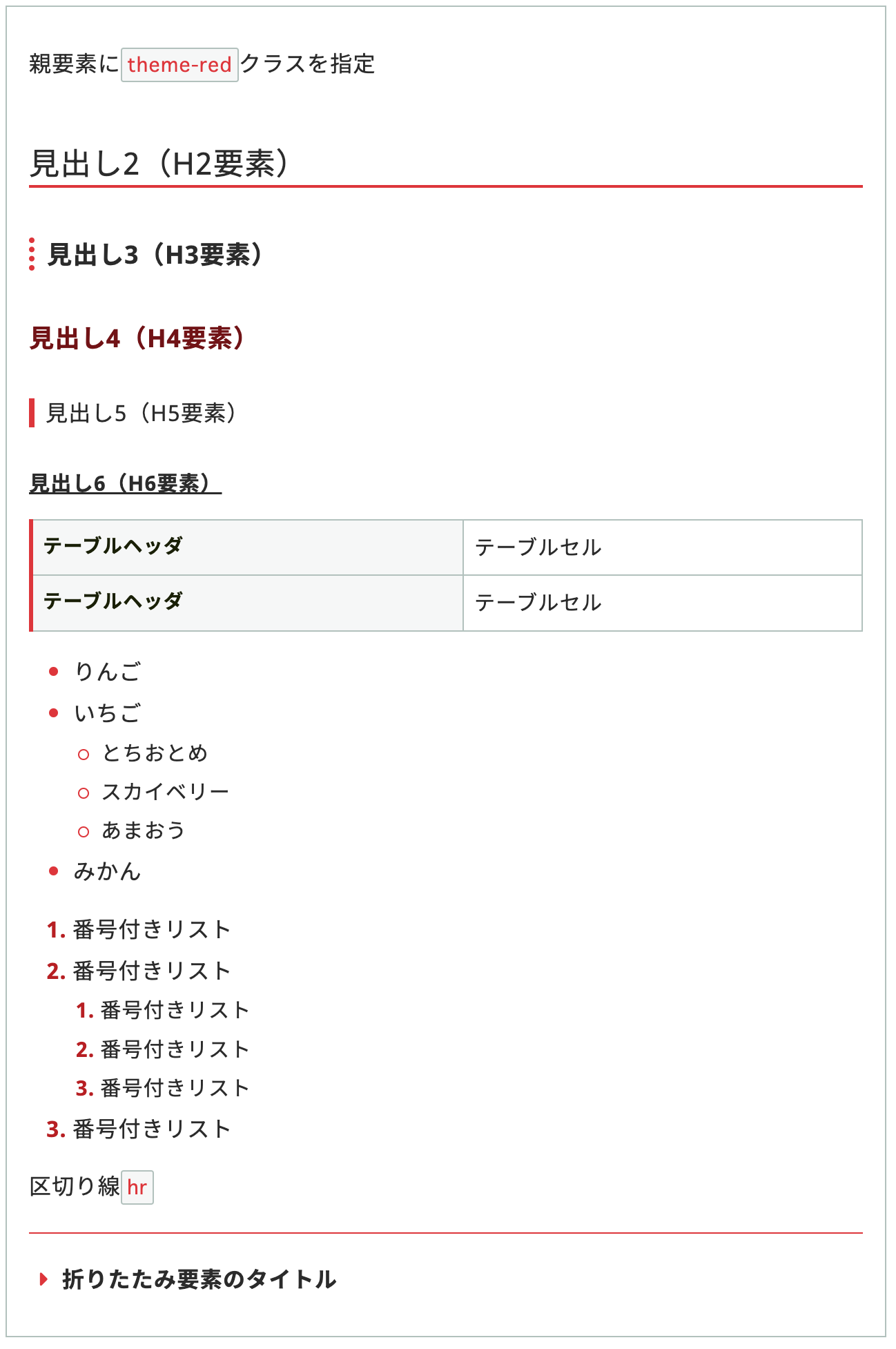Click the red bar beside 見出し5
The image size is (896, 1349).
32,413
